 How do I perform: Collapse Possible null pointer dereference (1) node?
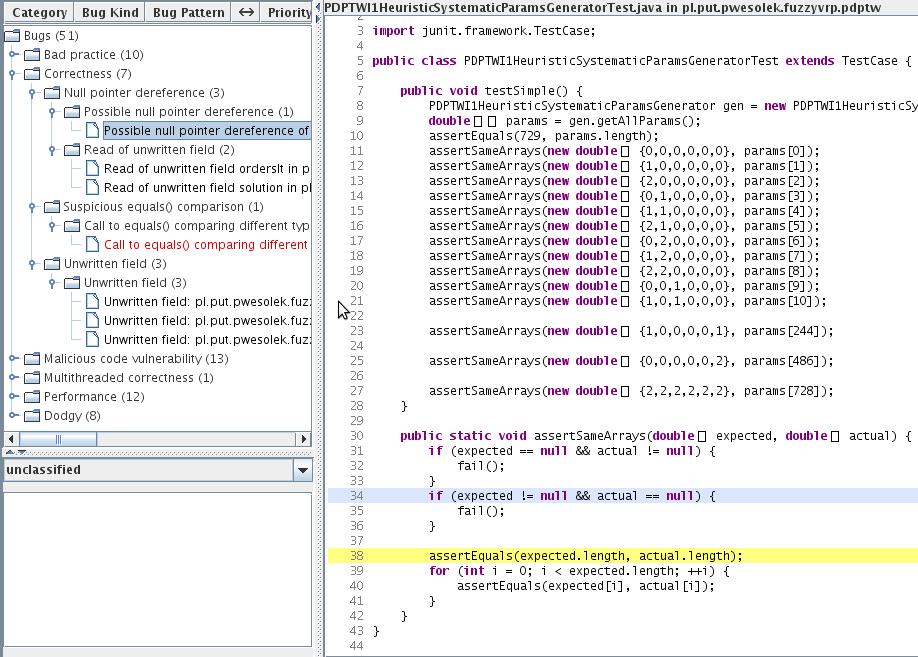tap(52, 112)
